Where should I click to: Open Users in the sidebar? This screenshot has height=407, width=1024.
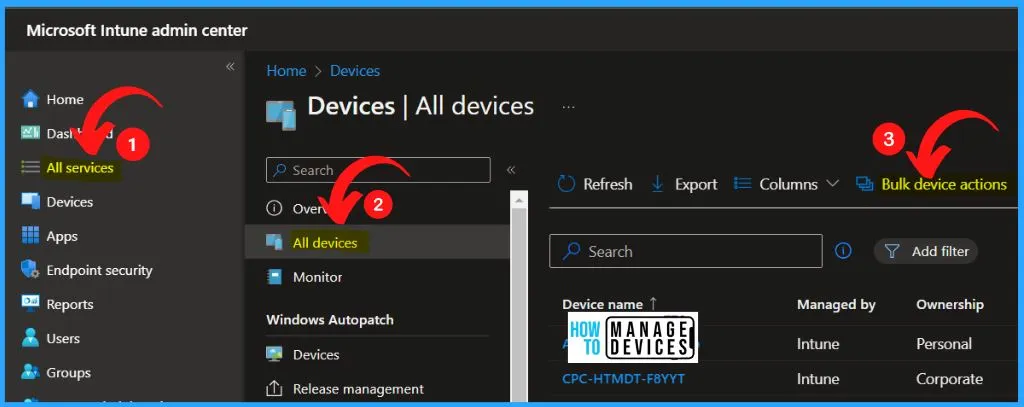(x=63, y=338)
